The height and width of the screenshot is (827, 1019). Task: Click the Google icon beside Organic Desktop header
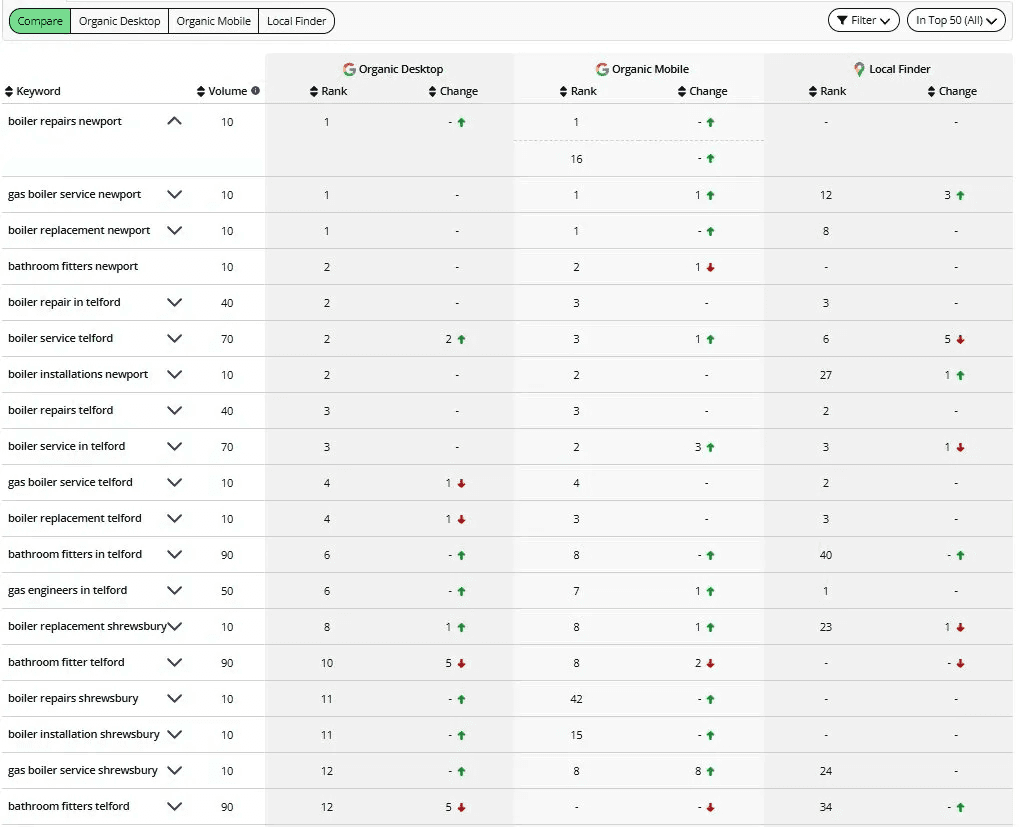click(348, 70)
